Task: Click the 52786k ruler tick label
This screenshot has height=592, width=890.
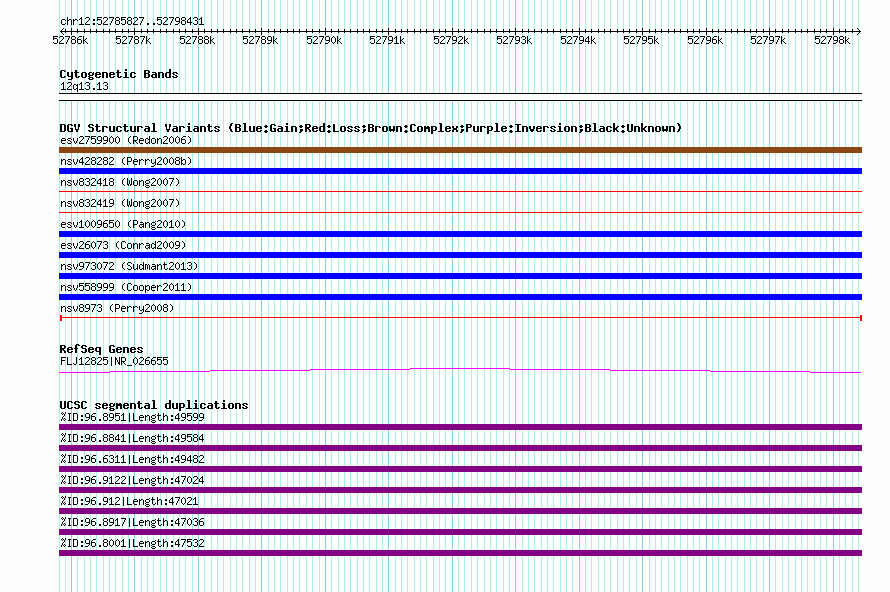Action: click(70, 40)
